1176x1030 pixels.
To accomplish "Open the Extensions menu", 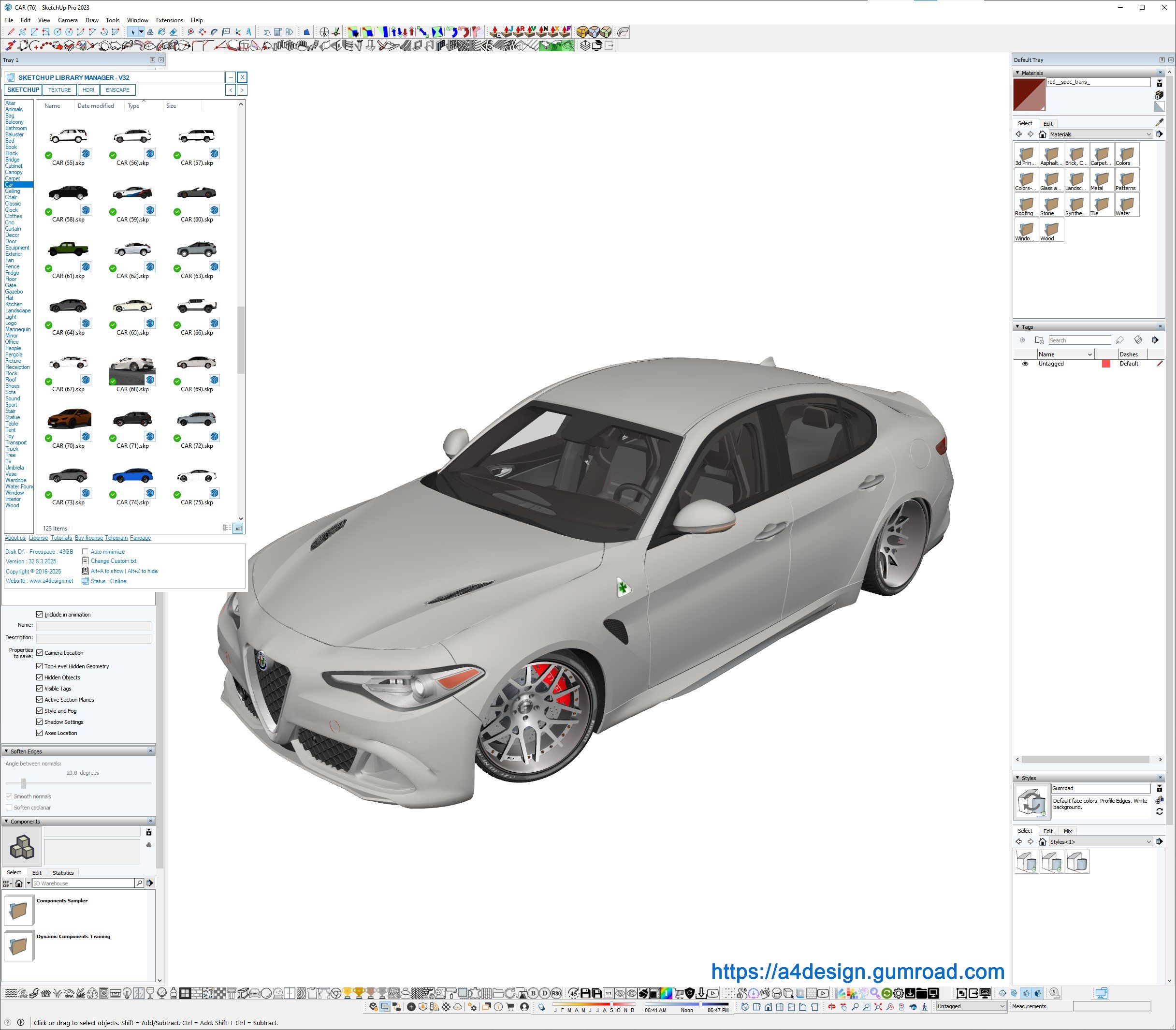I will click(169, 20).
